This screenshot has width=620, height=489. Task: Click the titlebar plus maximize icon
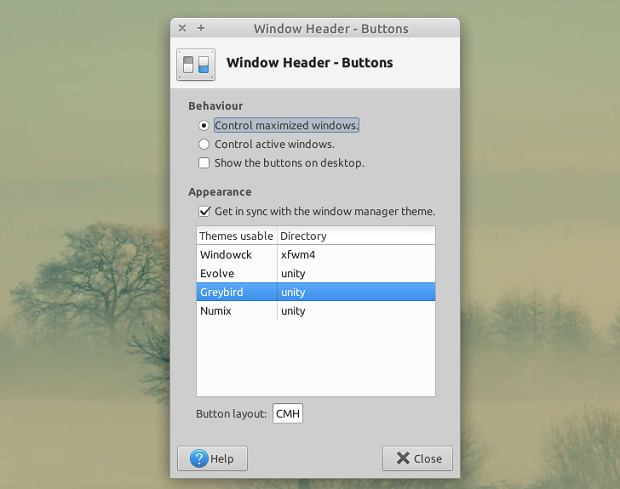(201, 28)
